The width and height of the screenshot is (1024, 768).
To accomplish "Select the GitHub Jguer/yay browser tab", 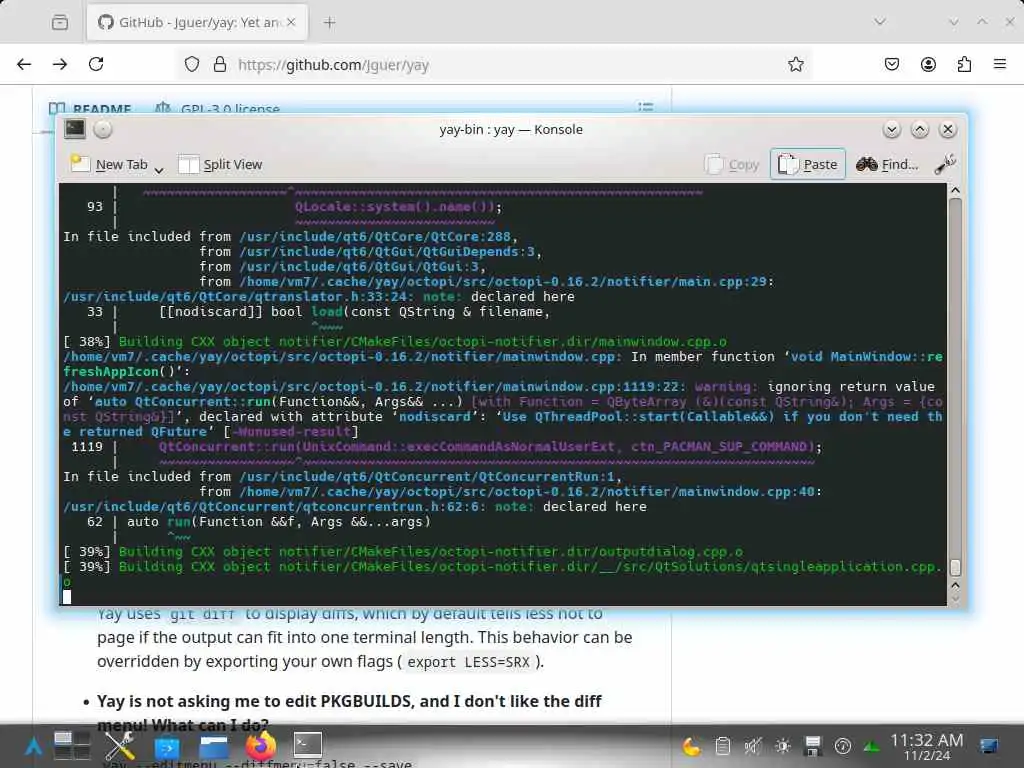I will click(x=198, y=22).
